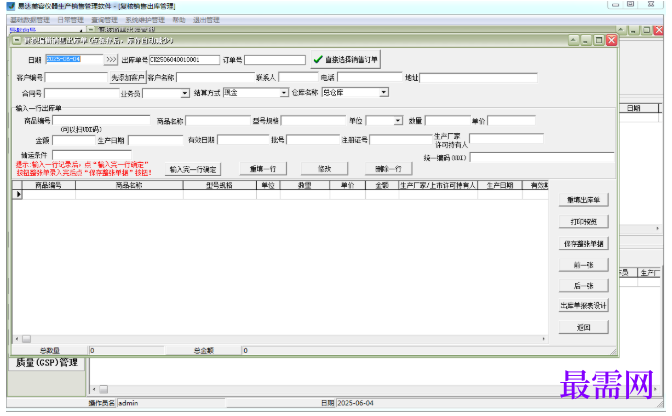Click the 生产厂家/上市许可持有人 column header
Image resolution: width=672 pixels, height=416 pixels.
438,186
